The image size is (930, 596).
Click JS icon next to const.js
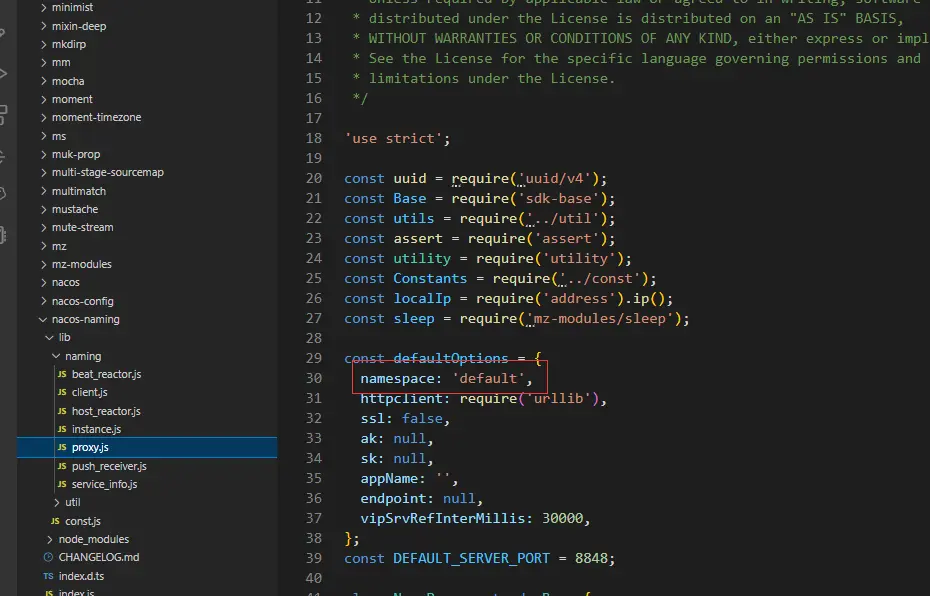(55, 521)
